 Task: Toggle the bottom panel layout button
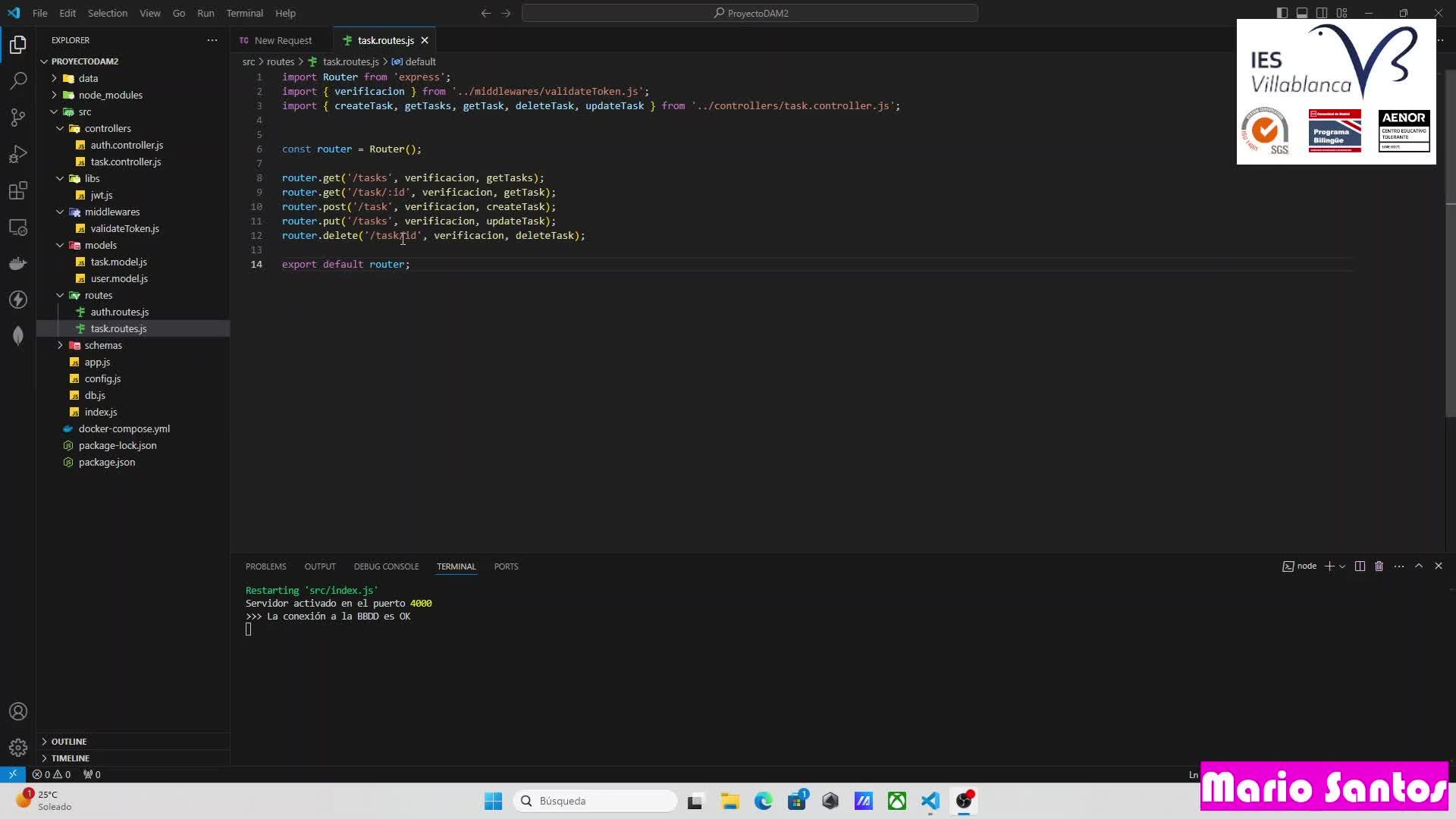pyautogui.click(x=1302, y=13)
